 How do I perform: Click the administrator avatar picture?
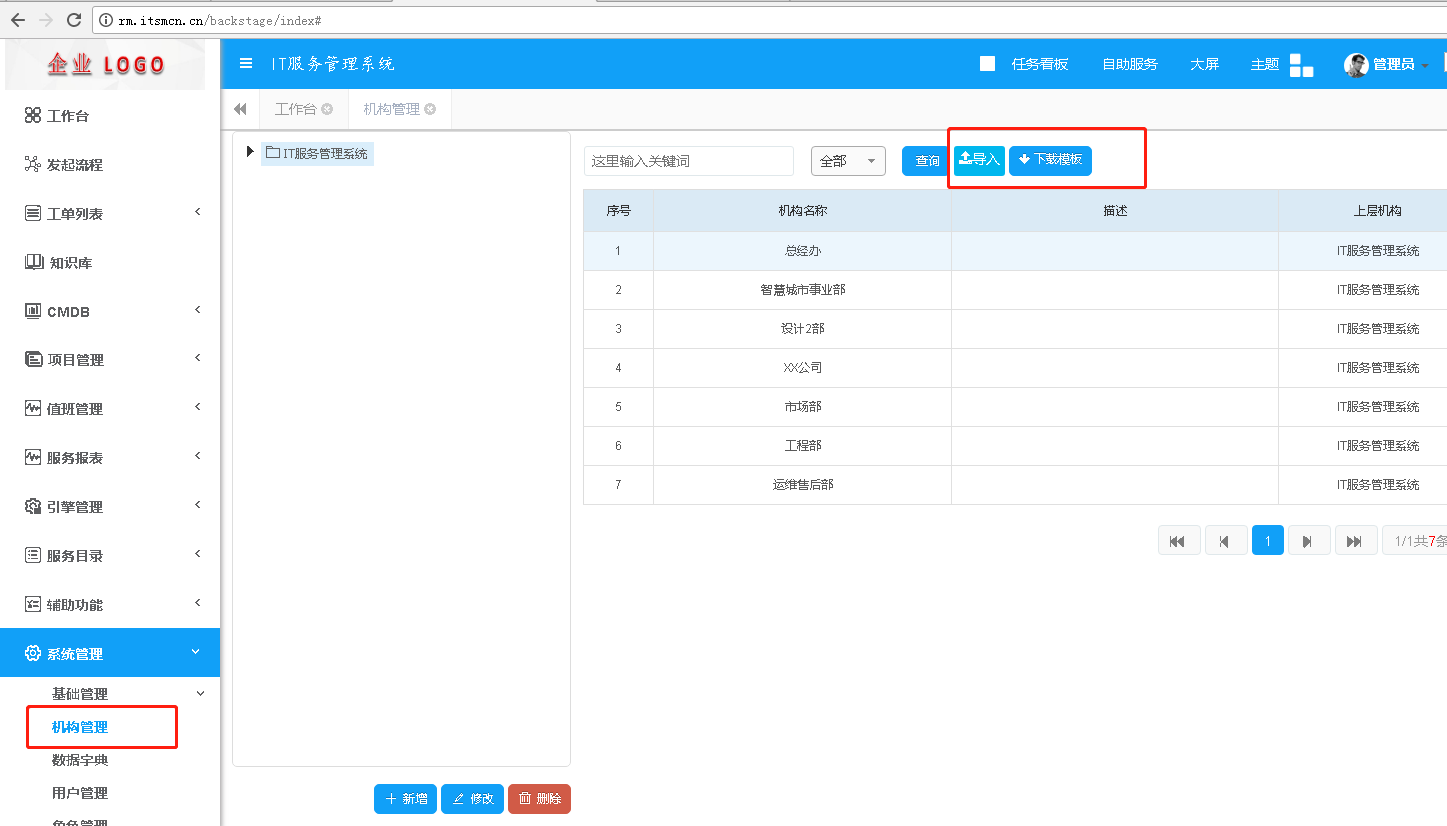[1356, 65]
